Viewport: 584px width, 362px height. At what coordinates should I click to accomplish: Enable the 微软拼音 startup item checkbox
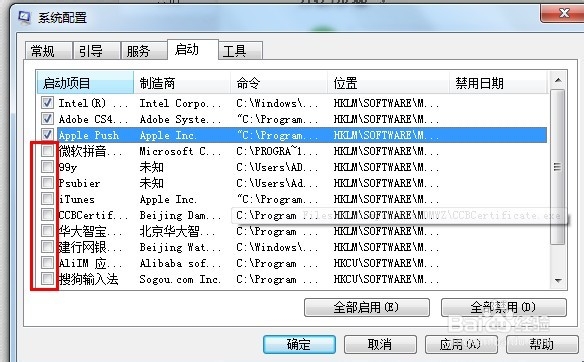[47, 150]
